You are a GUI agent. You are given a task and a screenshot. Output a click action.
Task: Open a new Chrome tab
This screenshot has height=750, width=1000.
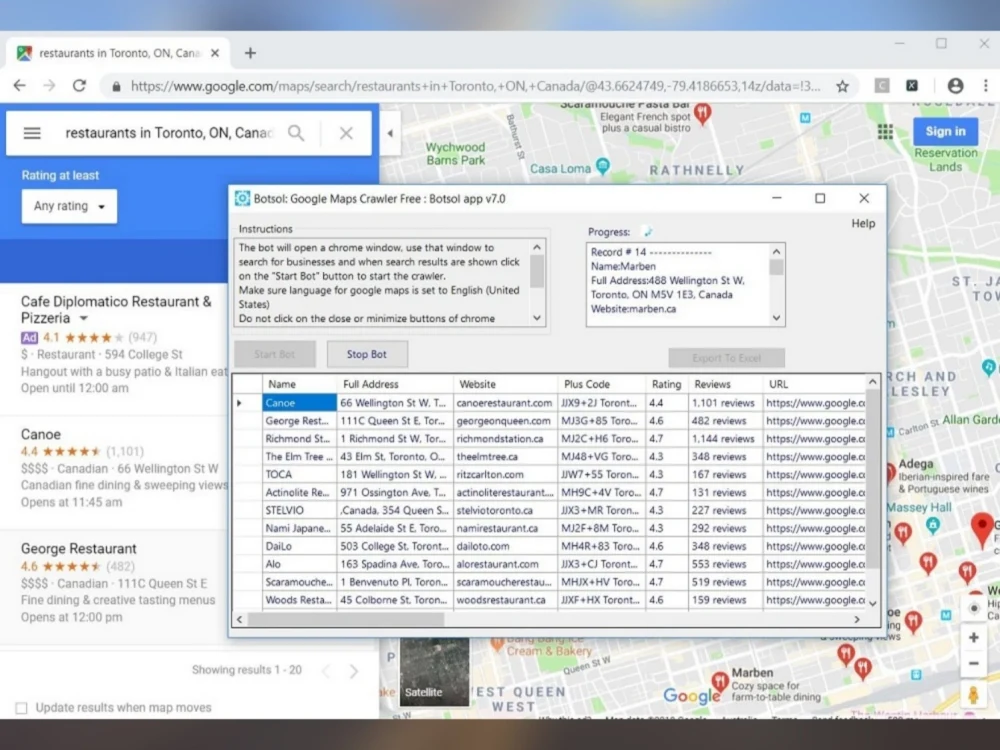coord(250,53)
